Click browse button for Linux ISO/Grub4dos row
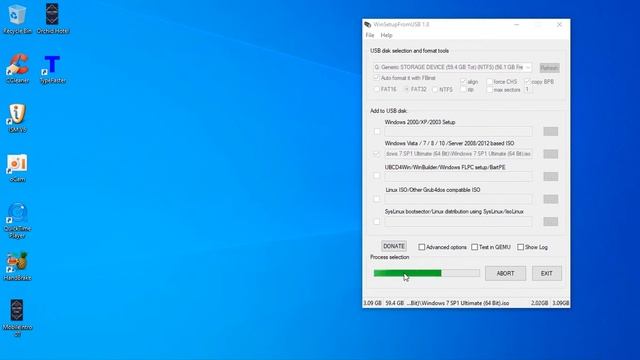 [x=551, y=199]
